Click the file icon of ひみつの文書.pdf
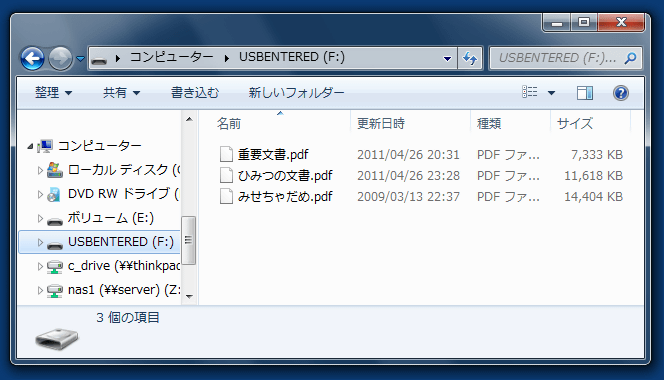The image size is (664, 380). click(x=226, y=175)
